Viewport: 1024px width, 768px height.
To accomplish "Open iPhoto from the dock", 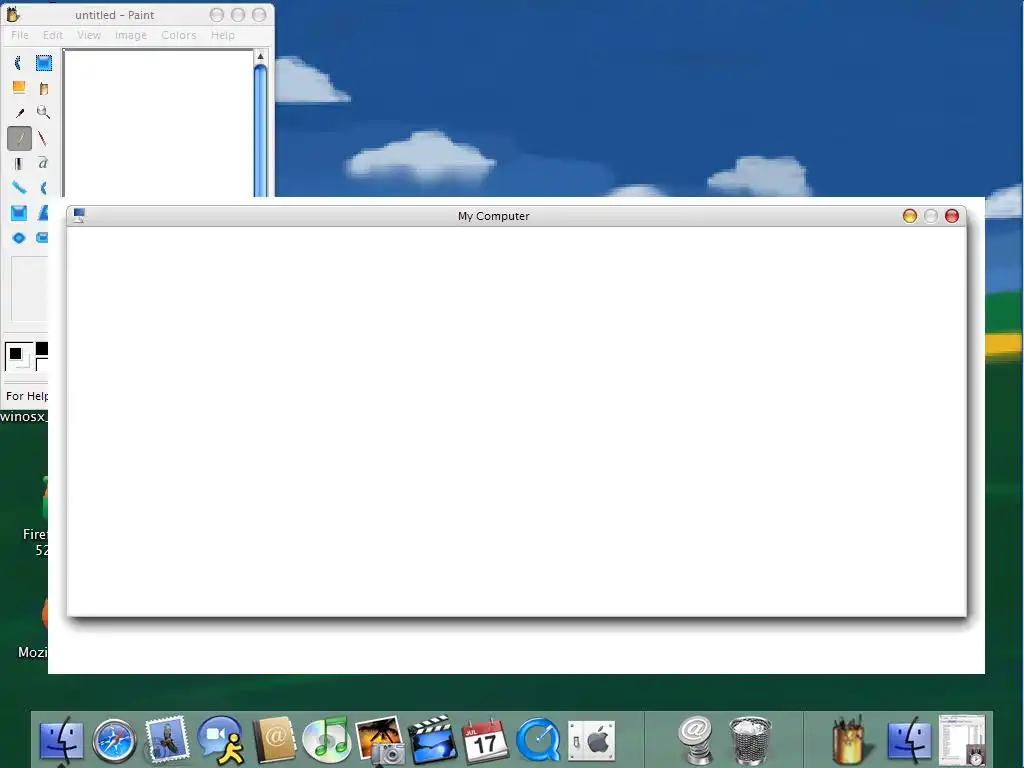I will click(x=380, y=741).
